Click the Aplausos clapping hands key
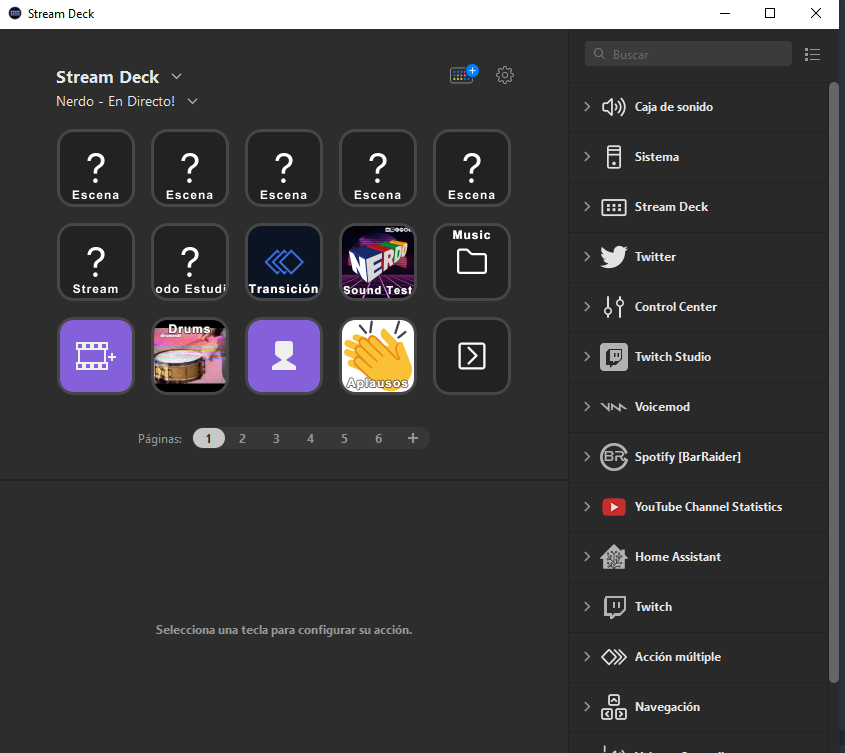This screenshot has width=845, height=753. tap(377, 356)
